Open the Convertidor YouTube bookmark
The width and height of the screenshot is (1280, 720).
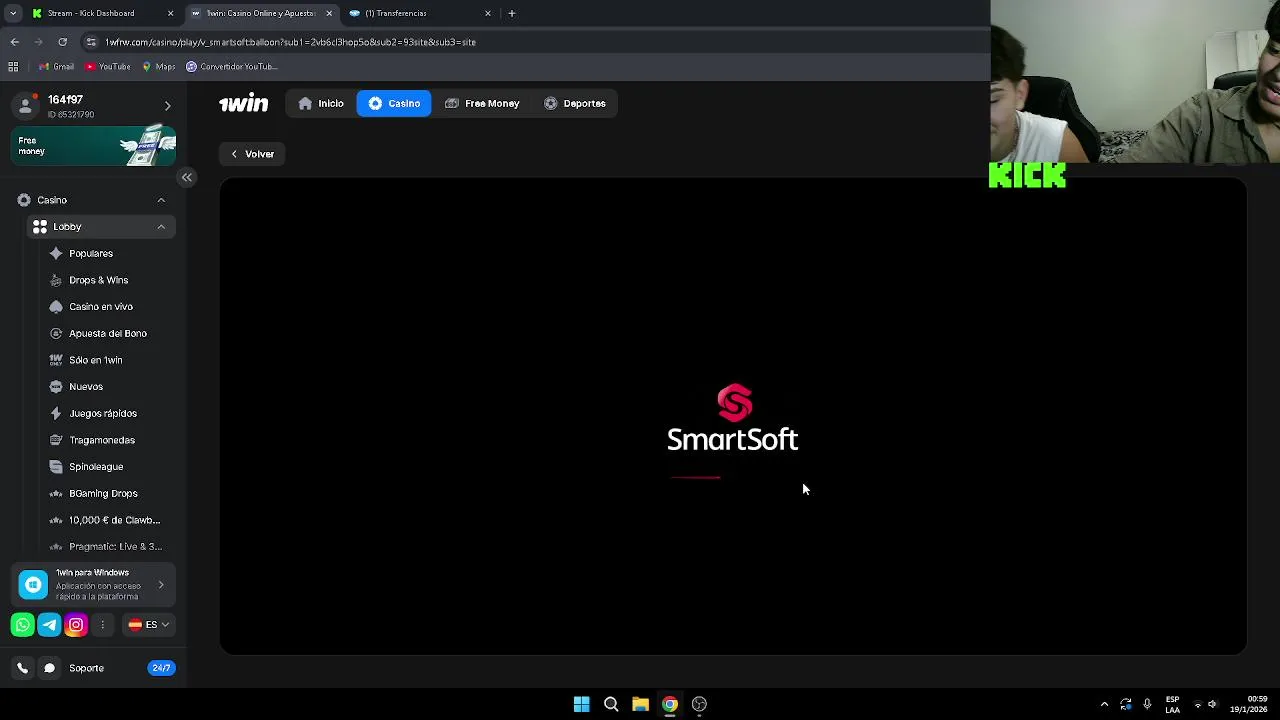pos(231,66)
